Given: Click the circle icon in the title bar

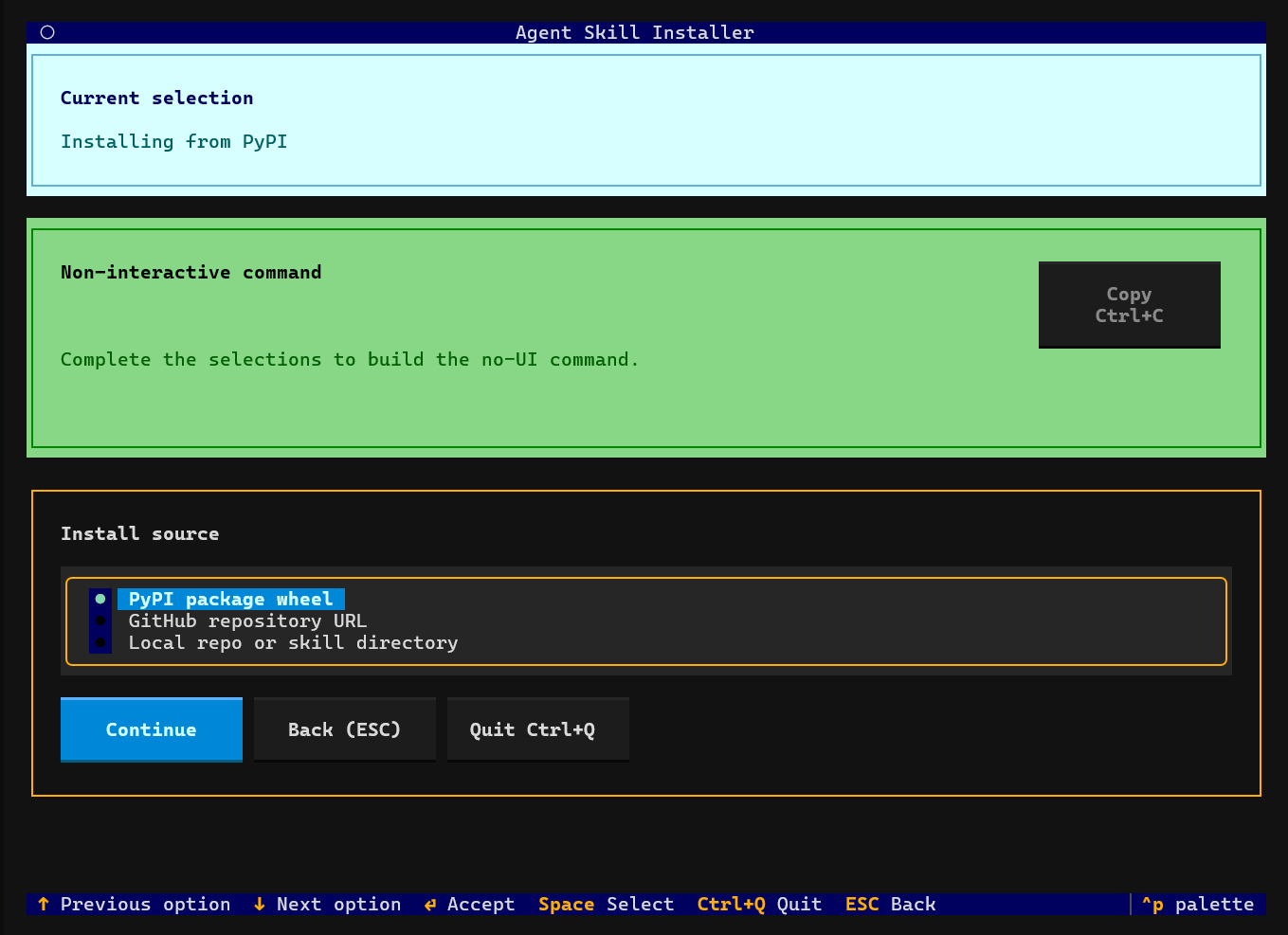Looking at the screenshot, I should 47,32.
